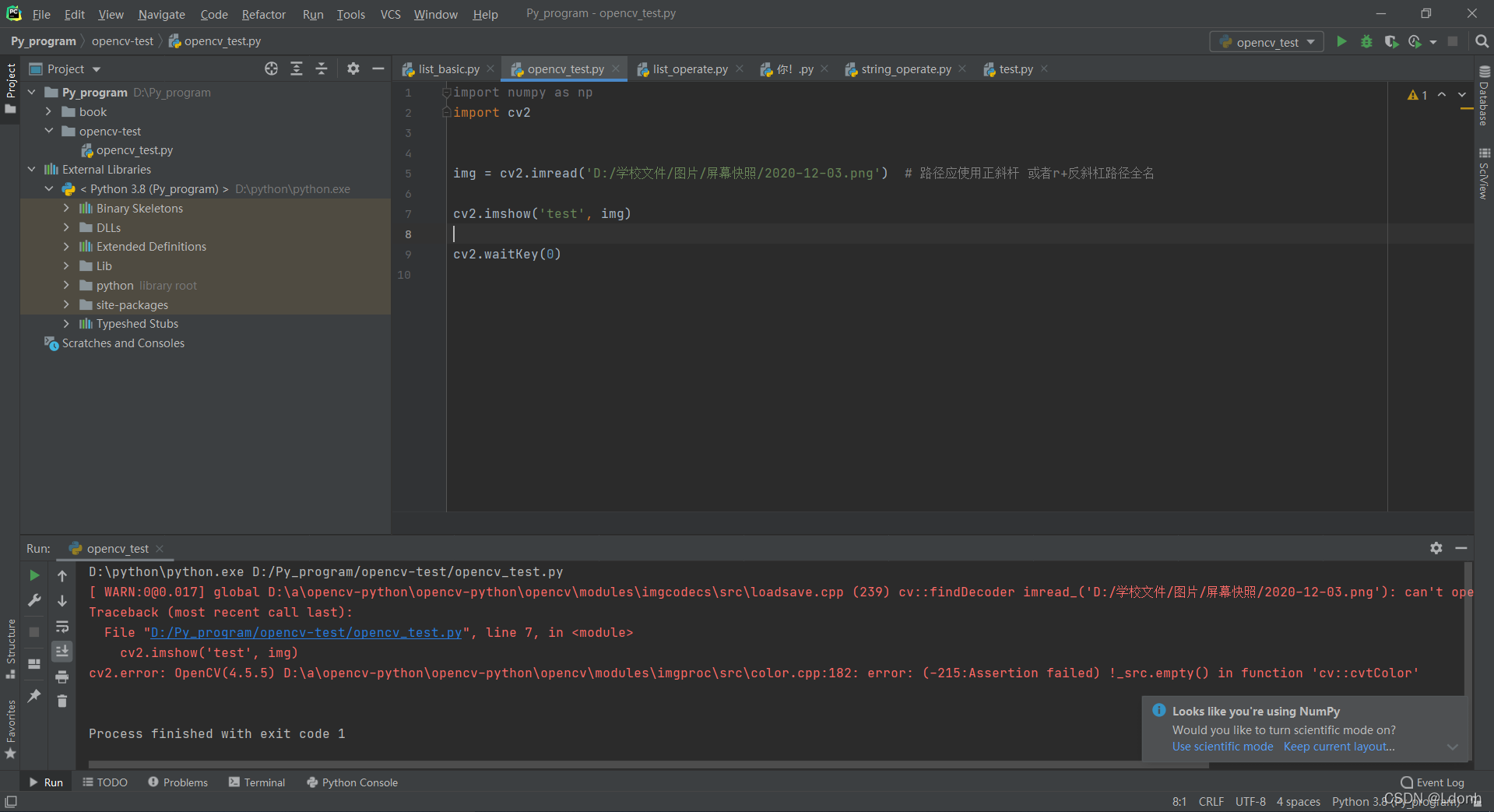Toggle scroll to end in console

tap(62, 651)
